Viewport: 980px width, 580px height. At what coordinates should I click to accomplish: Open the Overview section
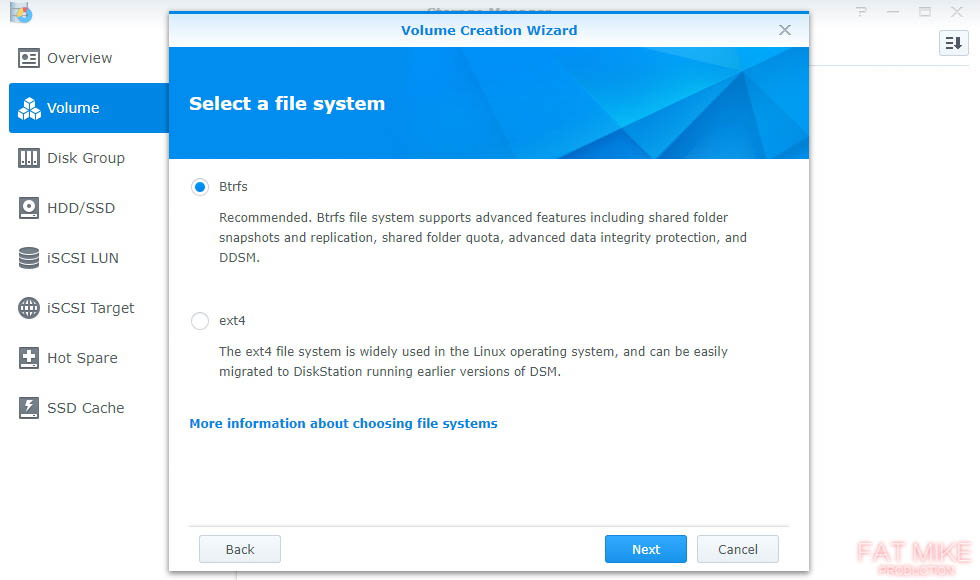(89, 58)
